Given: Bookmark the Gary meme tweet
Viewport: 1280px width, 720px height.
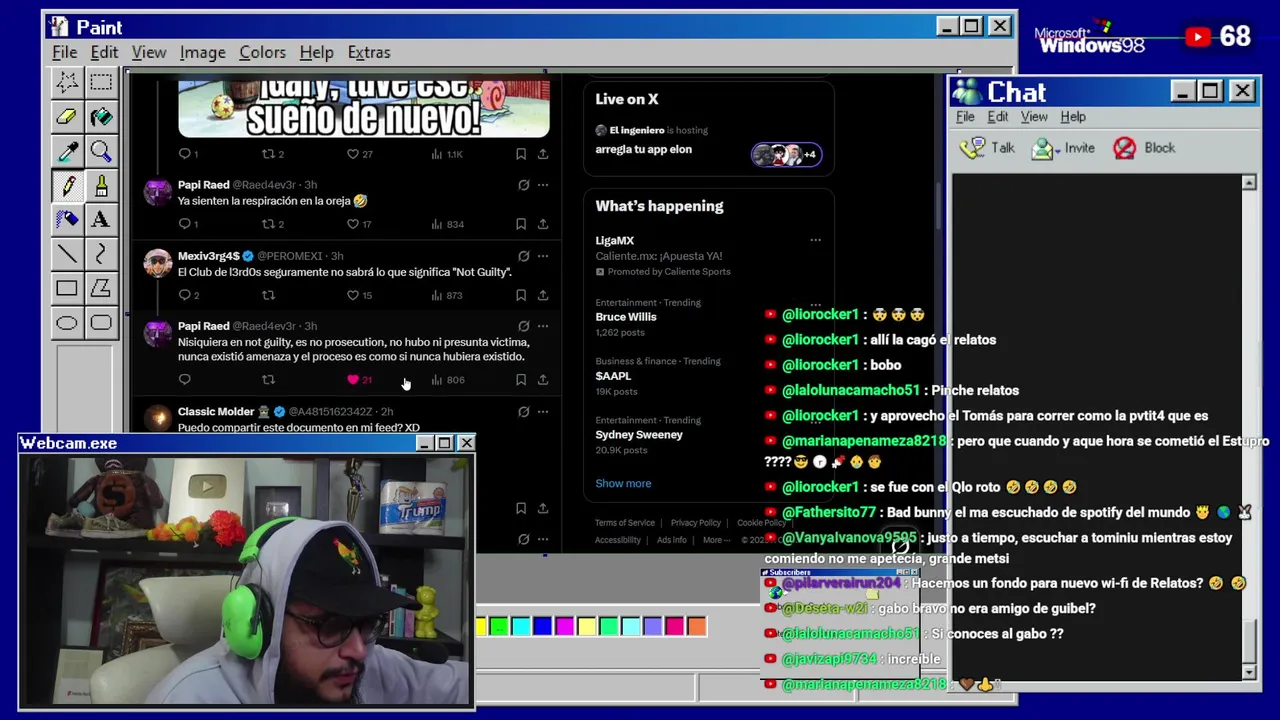Looking at the screenshot, I should coord(521,154).
